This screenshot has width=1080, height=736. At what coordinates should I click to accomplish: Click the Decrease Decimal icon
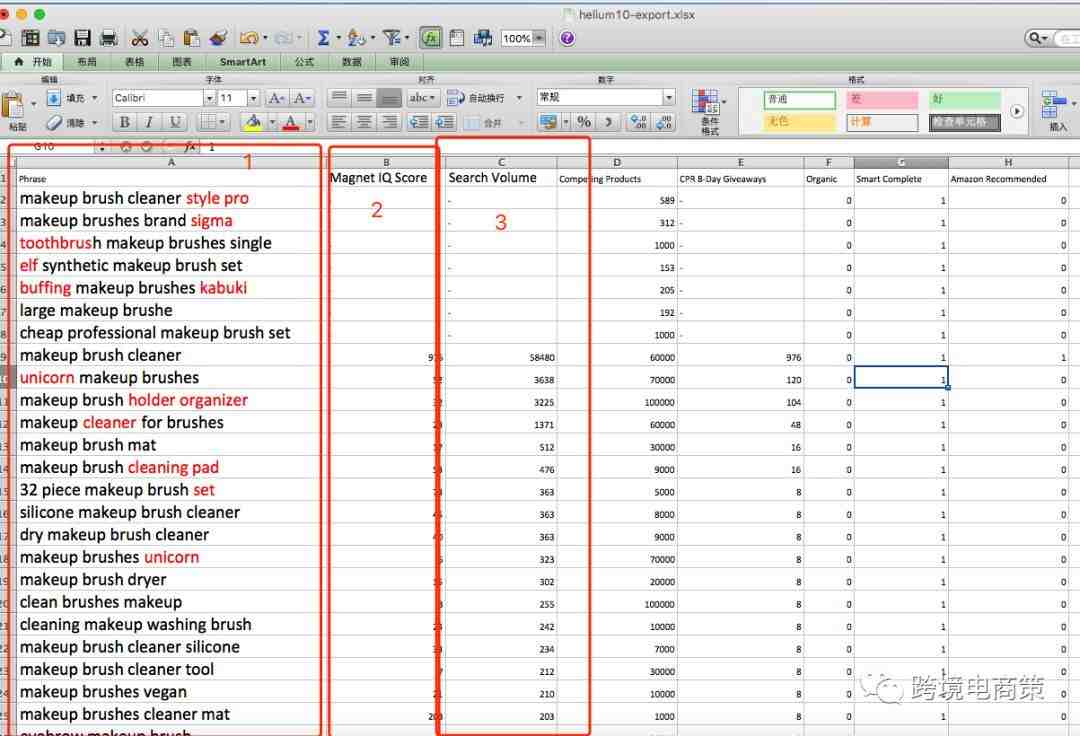664,122
